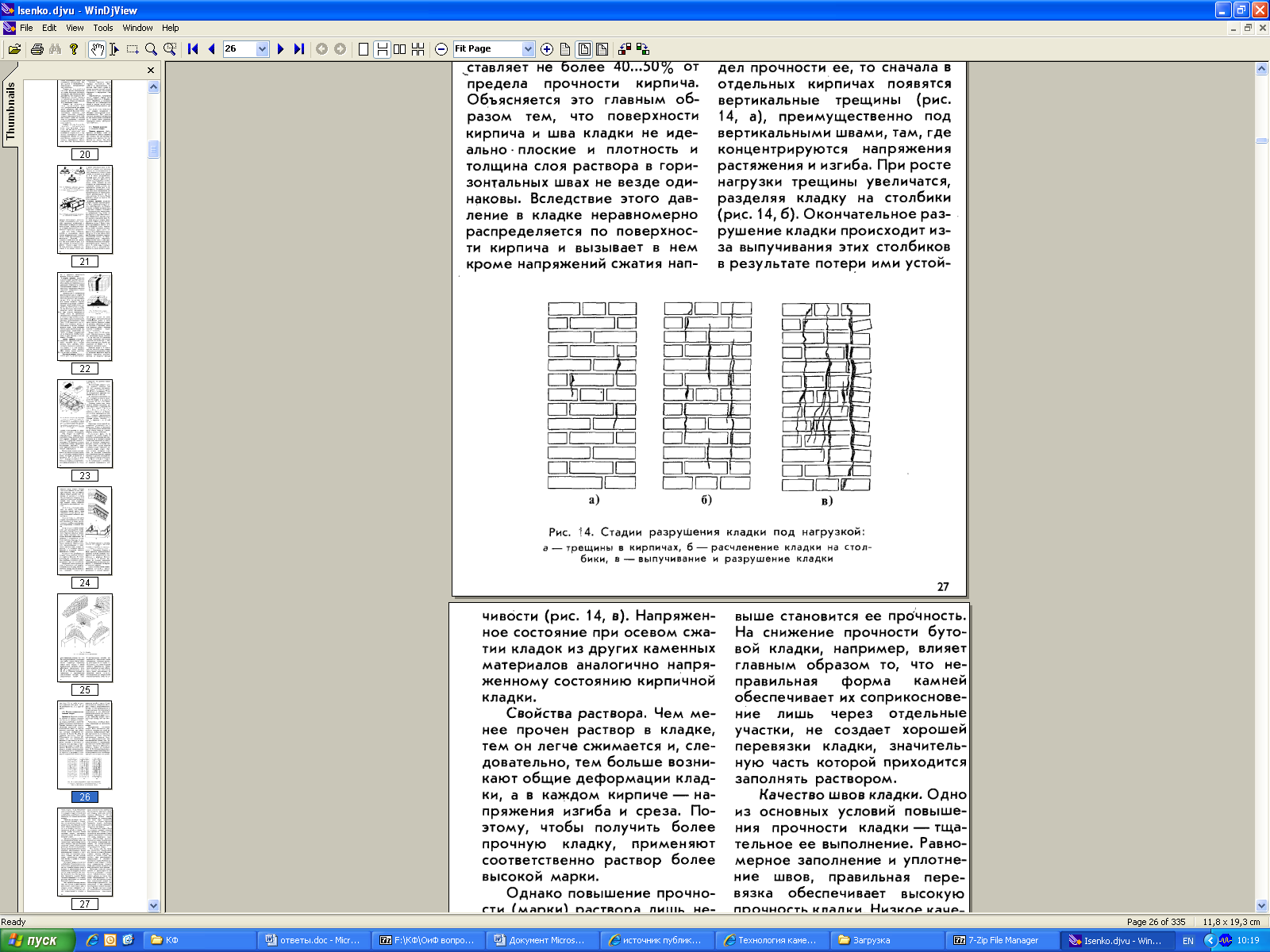This screenshot has height=952, width=1270.
Task: Switch to the КФ folder taskbar button
Action: click(x=200, y=940)
